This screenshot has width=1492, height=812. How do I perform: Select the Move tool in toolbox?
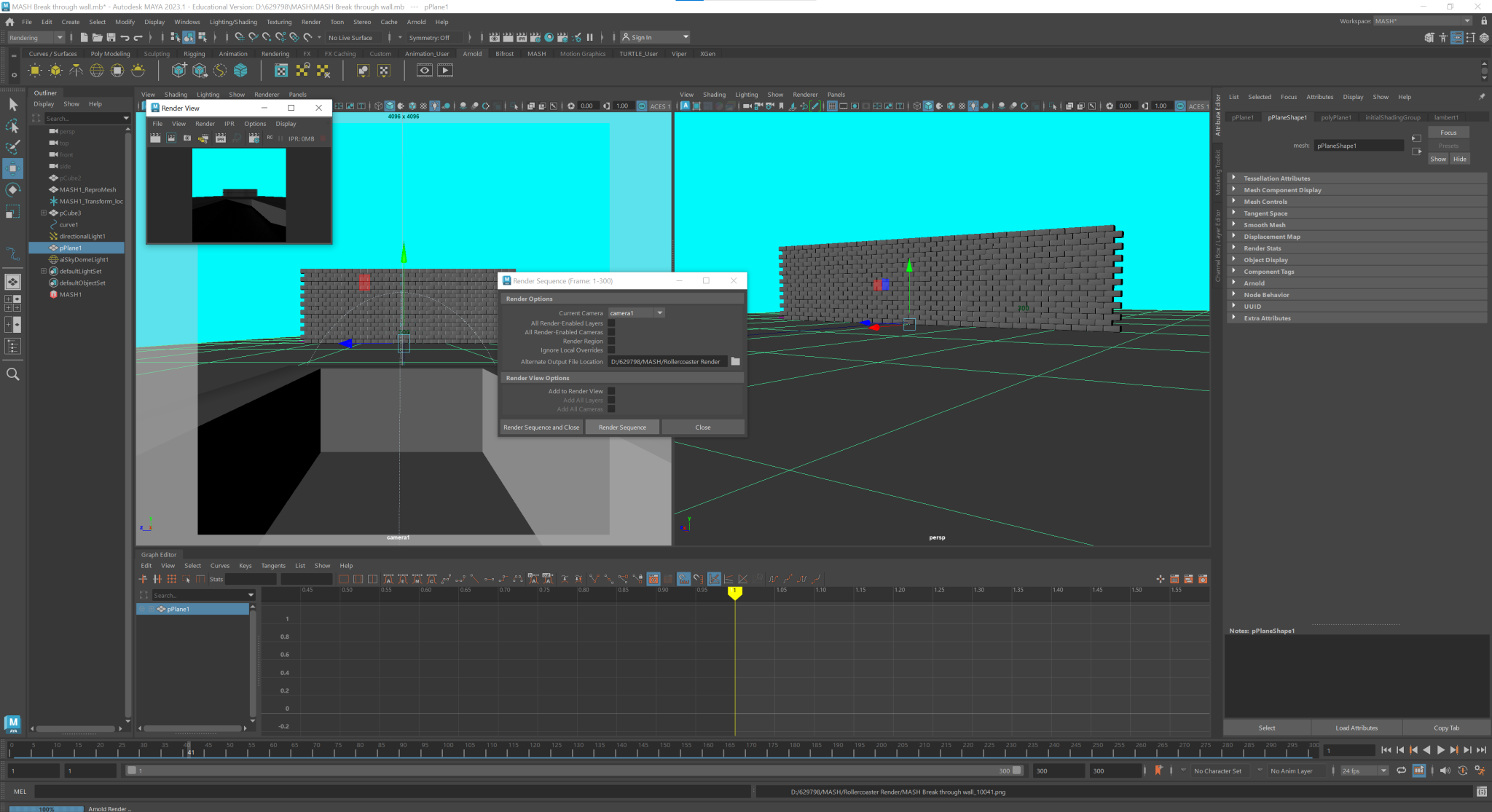click(x=12, y=169)
